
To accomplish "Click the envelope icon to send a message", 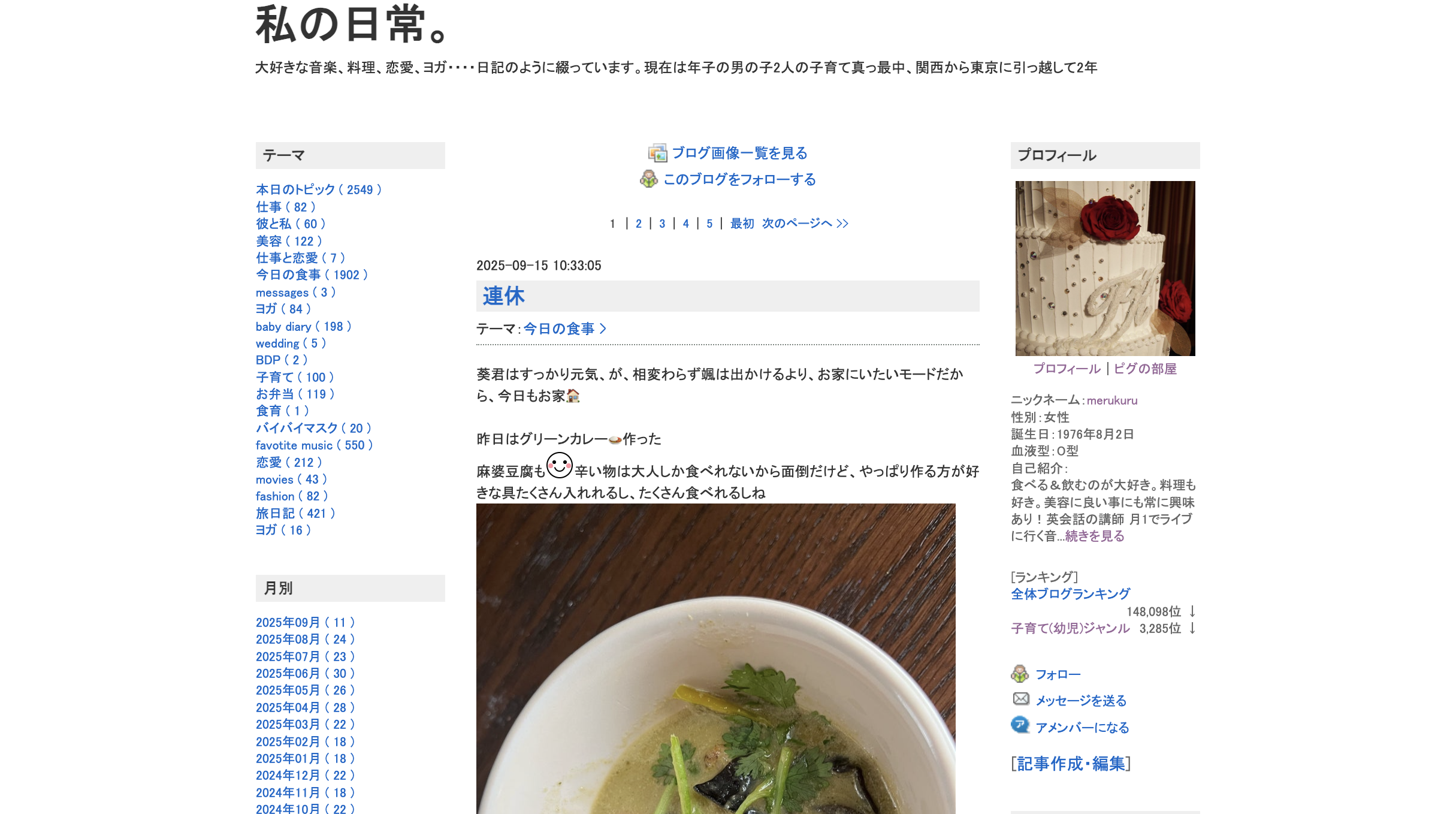I will tap(1021, 699).
